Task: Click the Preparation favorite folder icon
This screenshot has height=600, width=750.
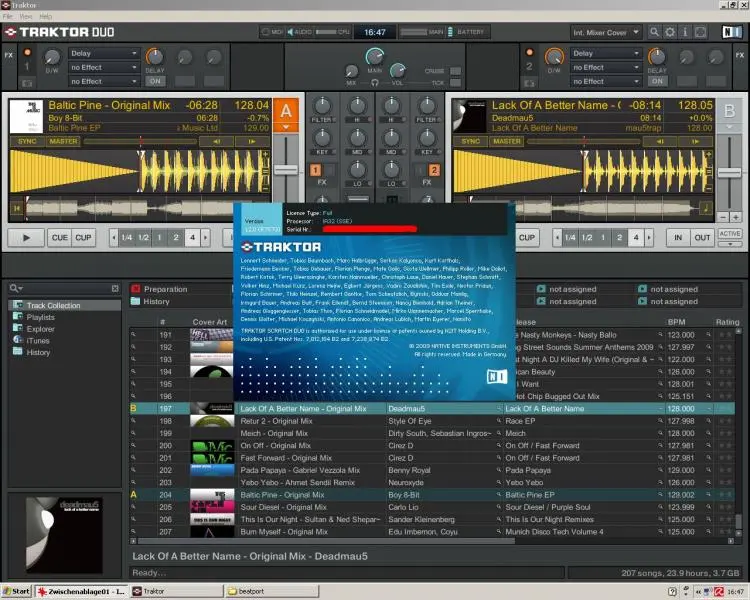Action: pos(136,289)
